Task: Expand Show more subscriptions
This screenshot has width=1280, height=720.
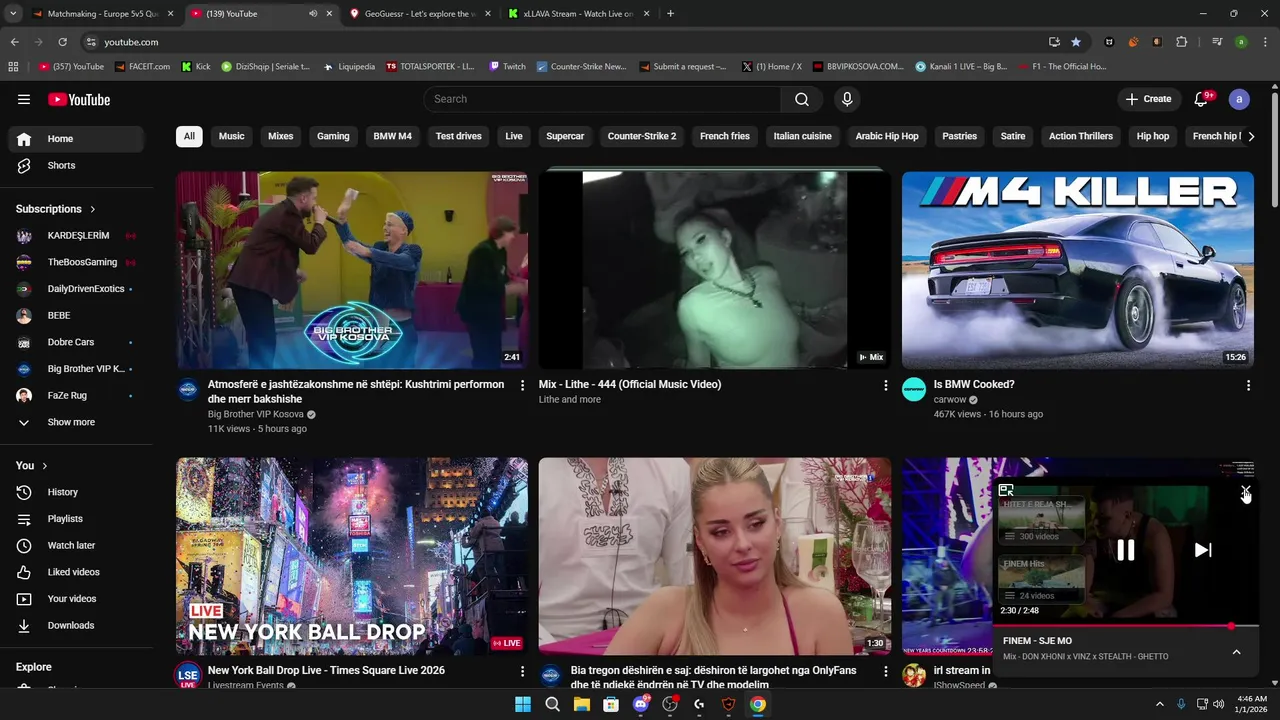Action: [x=76, y=422]
